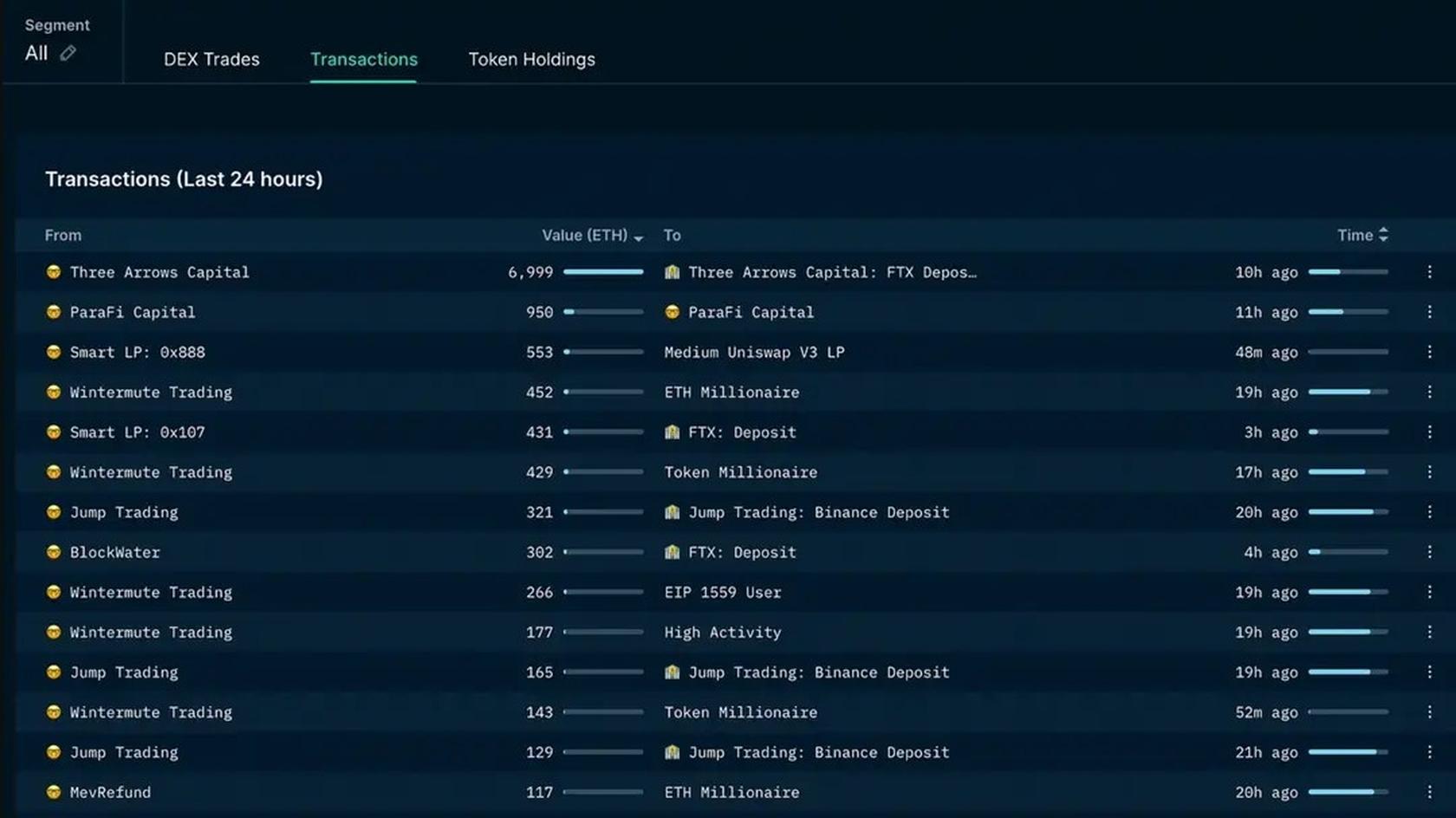Open the kebab menu for the 143 ETH row
This screenshot has height=818, width=1456.
click(x=1429, y=712)
